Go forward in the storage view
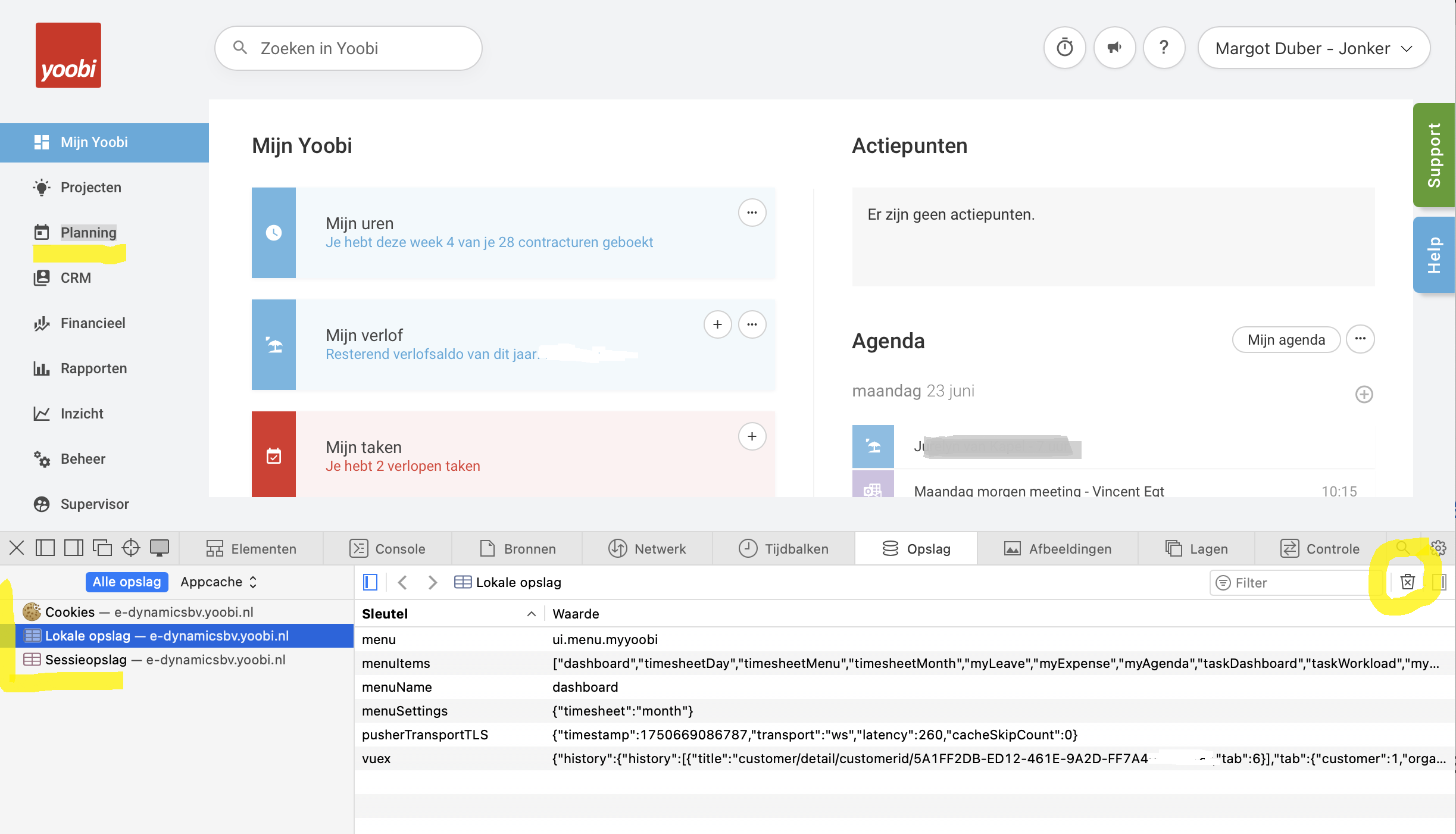Viewport: 1456px width, 834px height. (x=433, y=582)
